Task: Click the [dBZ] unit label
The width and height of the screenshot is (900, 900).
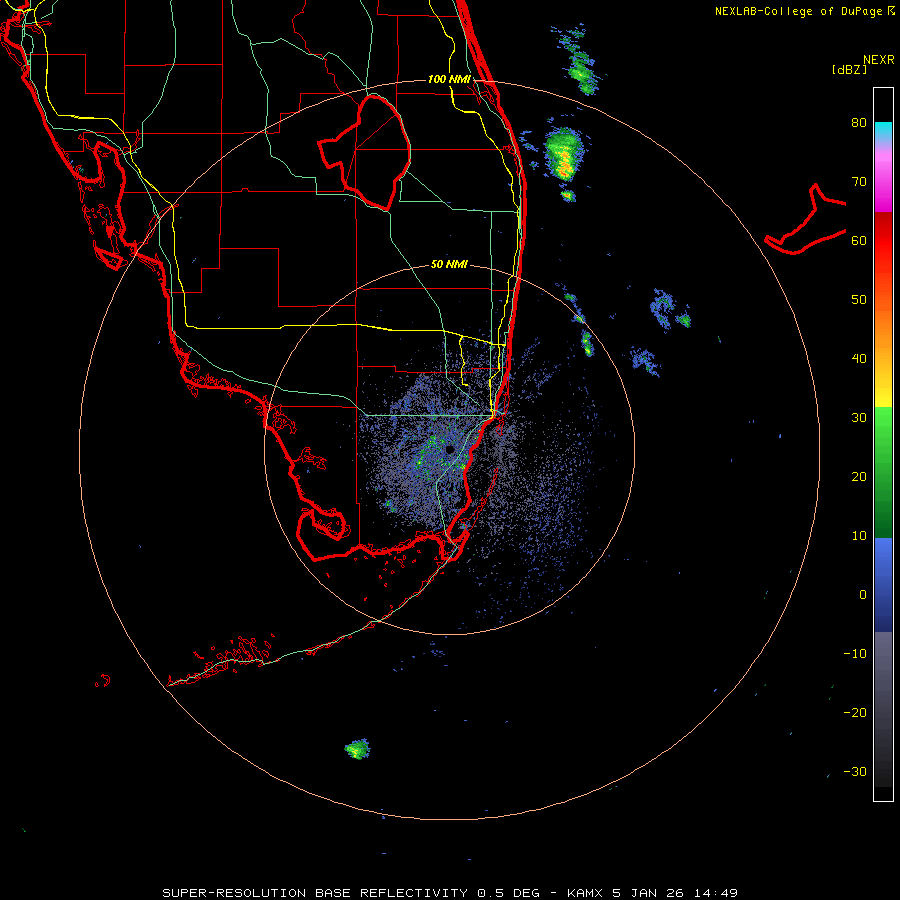Action: [x=849, y=69]
